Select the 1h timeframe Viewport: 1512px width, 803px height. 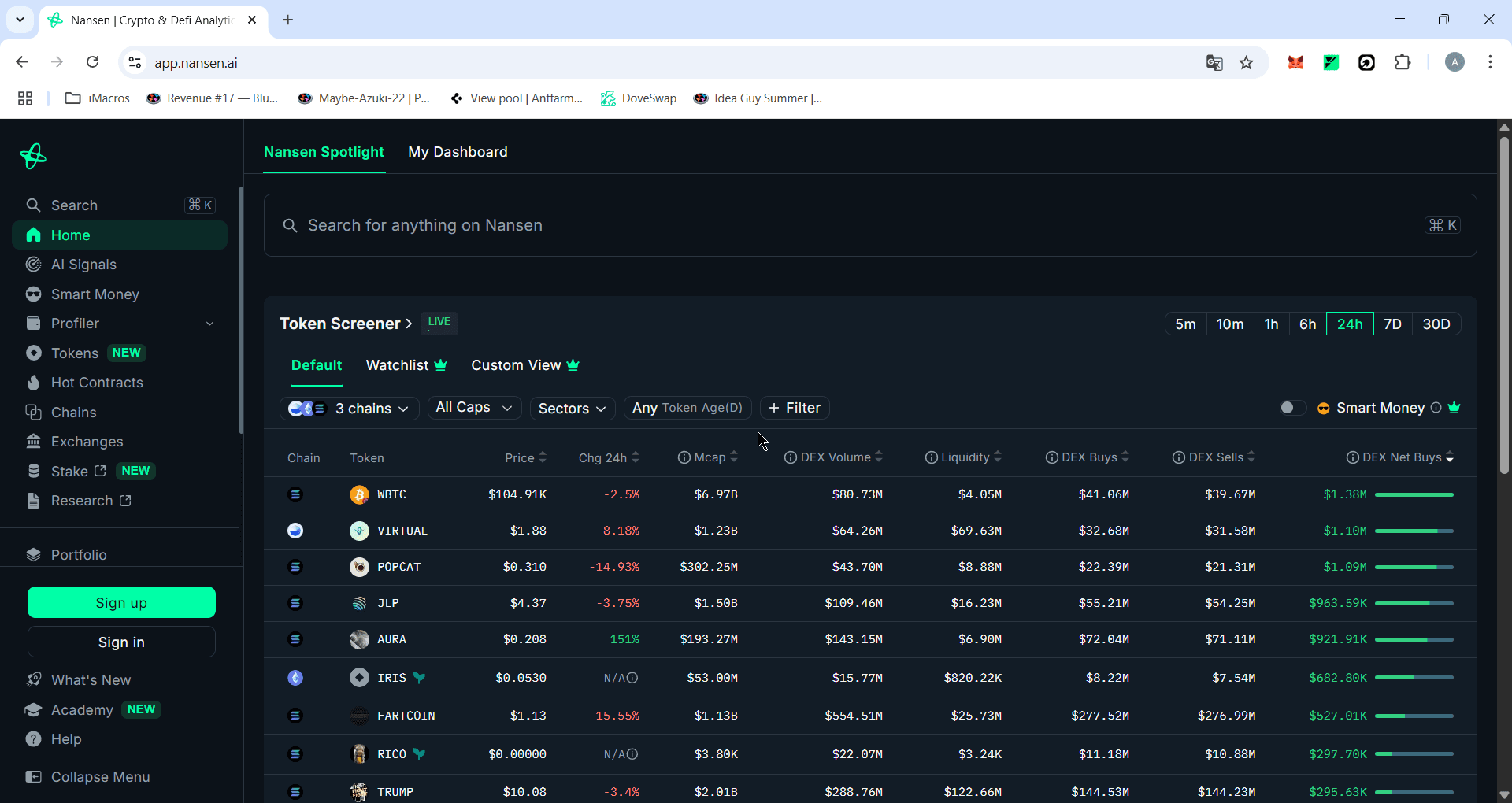click(x=1271, y=324)
